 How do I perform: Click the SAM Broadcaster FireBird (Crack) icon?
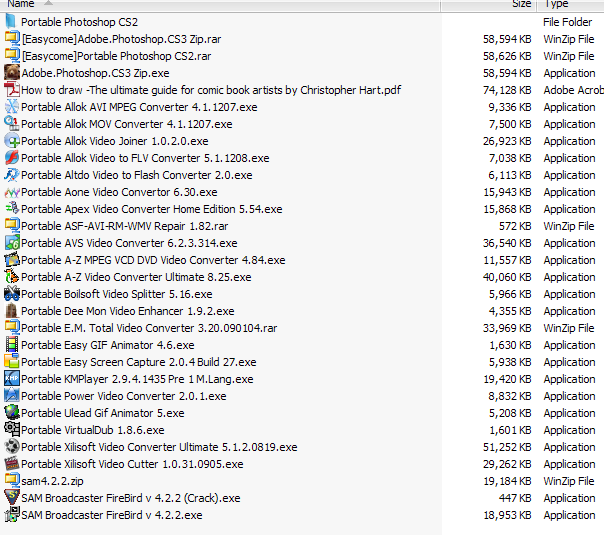pos(12,498)
